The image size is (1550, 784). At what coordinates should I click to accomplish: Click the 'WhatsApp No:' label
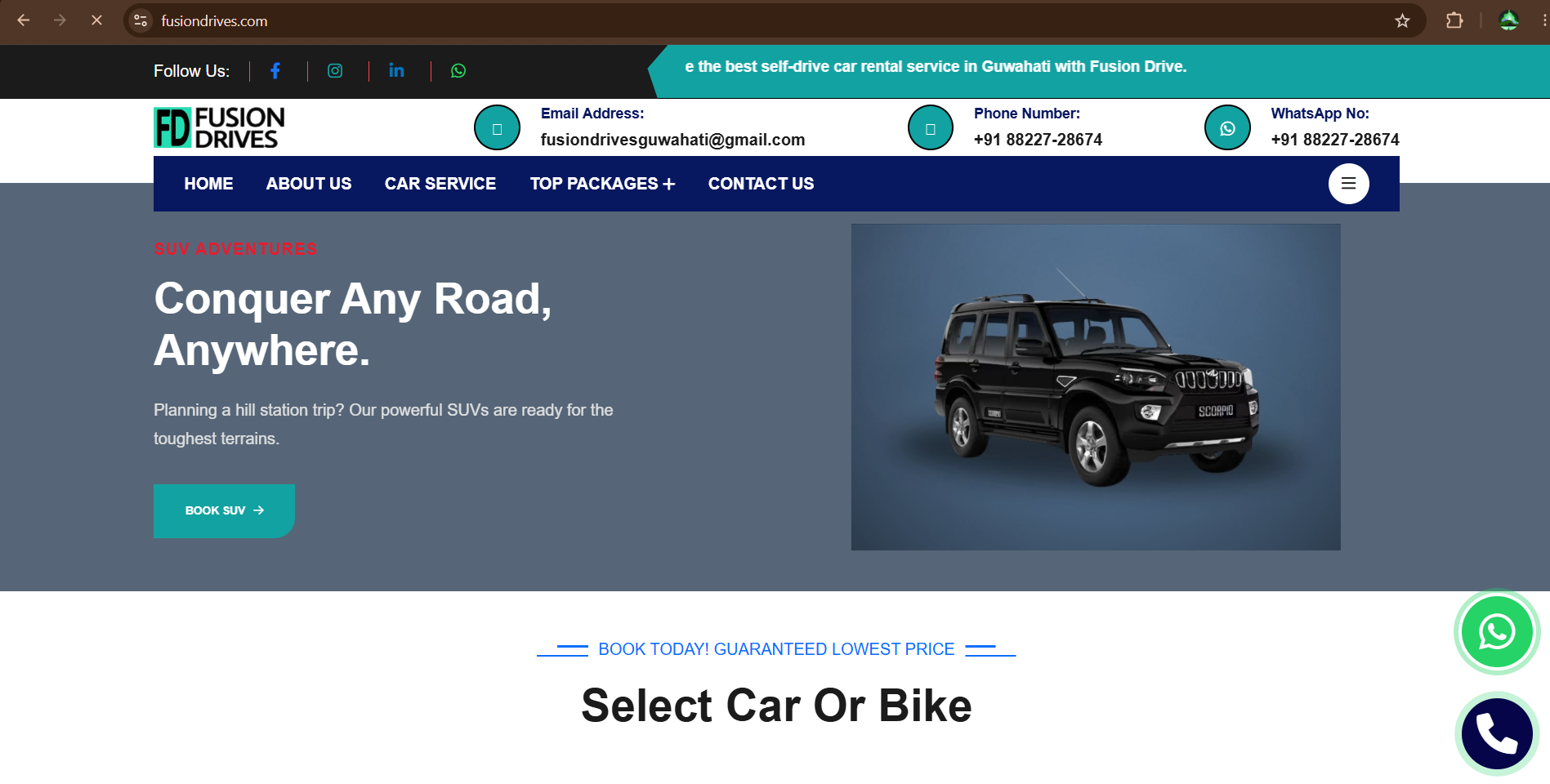coord(1320,114)
